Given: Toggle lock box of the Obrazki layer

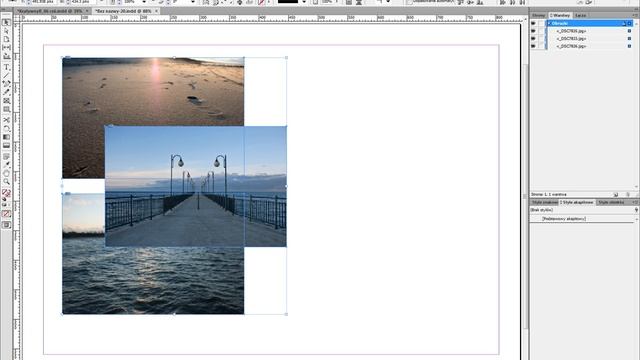Looking at the screenshot, I should [542, 24].
